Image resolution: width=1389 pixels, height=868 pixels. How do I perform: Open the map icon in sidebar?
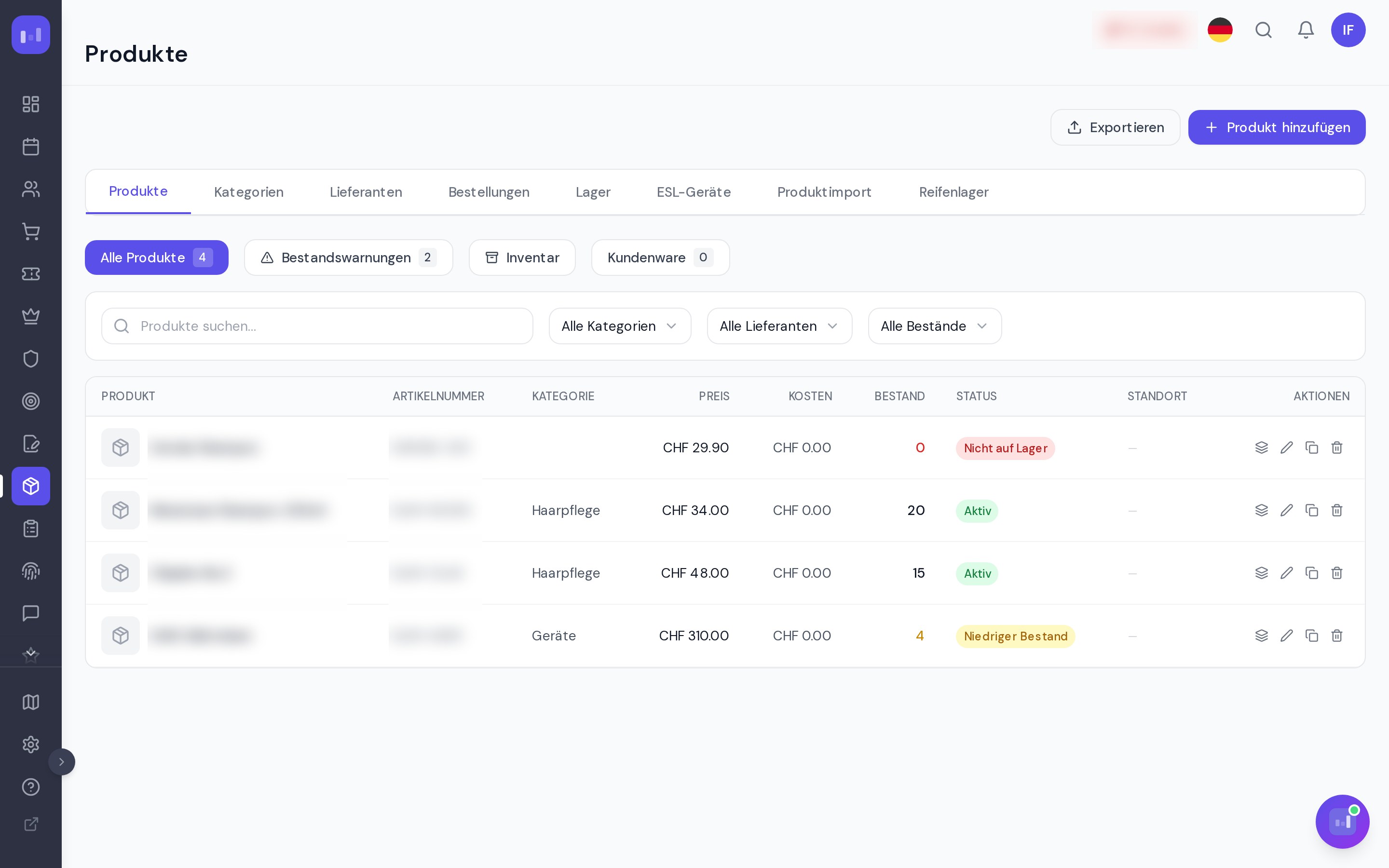coord(30,702)
